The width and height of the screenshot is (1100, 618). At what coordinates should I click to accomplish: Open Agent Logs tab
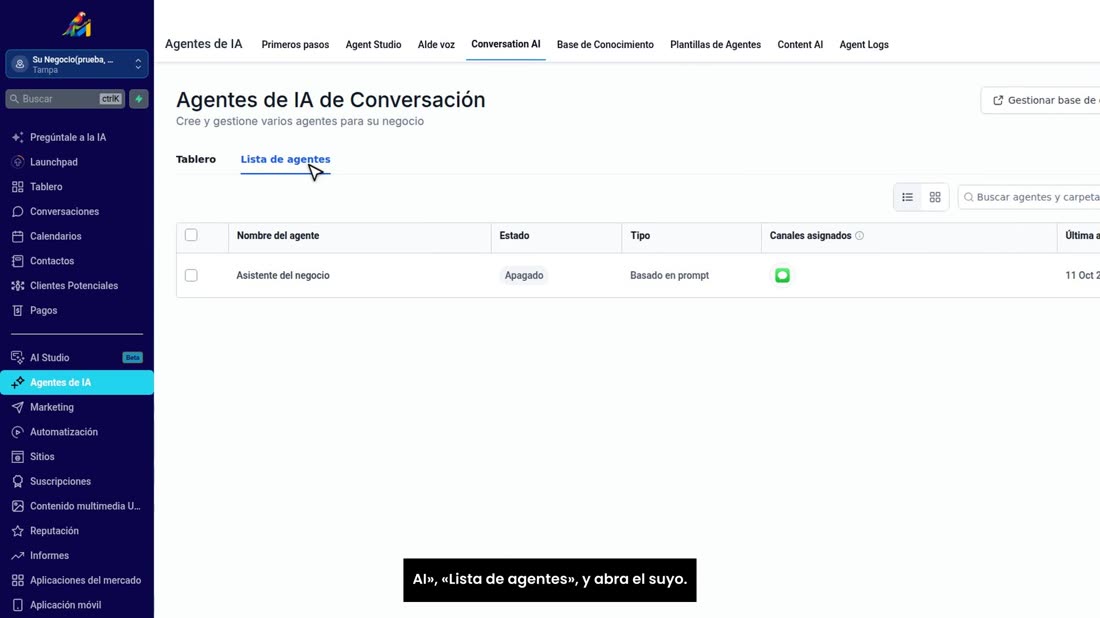864,44
